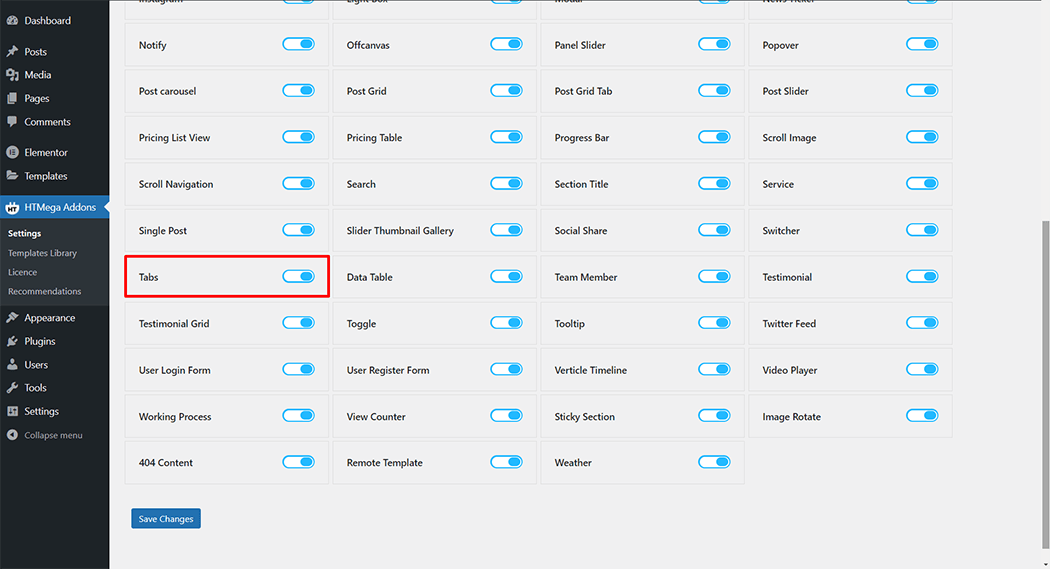Turn off the Offcanvas toggle
Screen dimensions: 1050x569
pos(506,44)
